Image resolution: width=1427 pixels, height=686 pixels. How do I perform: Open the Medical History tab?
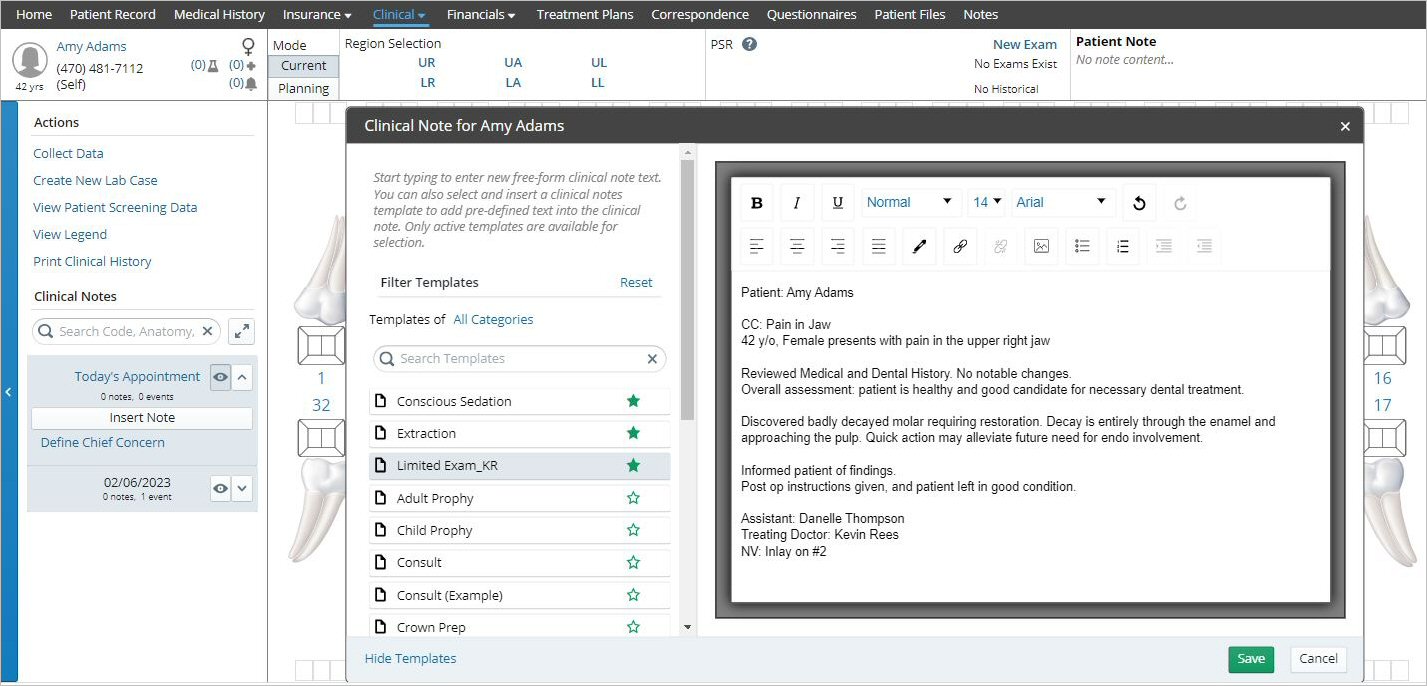coord(219,14)
